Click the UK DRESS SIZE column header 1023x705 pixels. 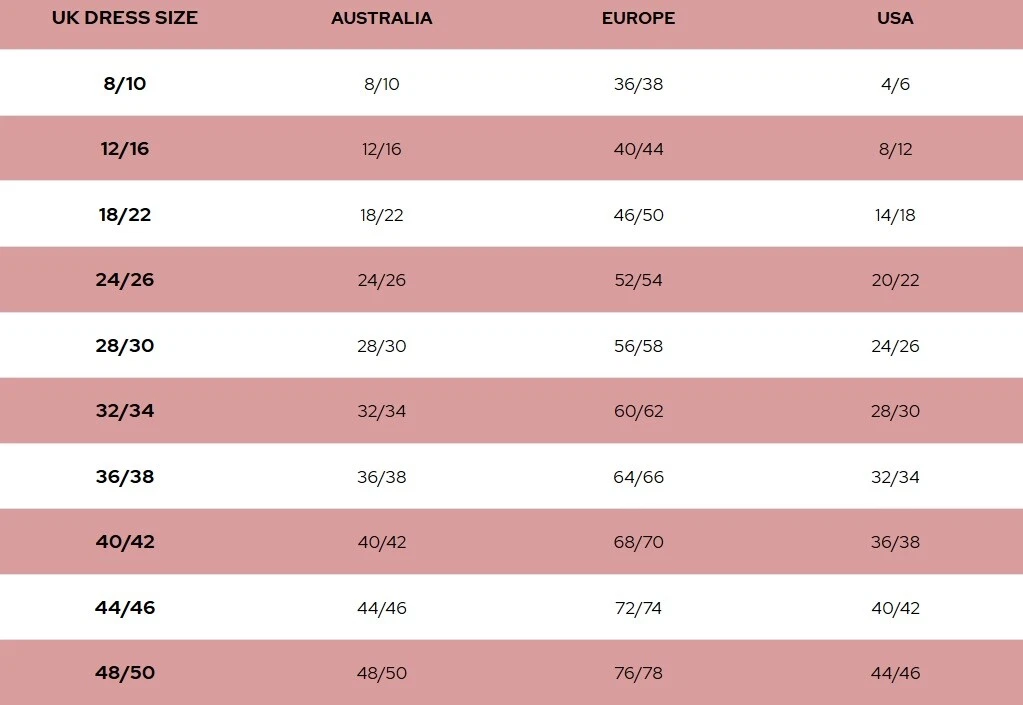click(125, 18)
